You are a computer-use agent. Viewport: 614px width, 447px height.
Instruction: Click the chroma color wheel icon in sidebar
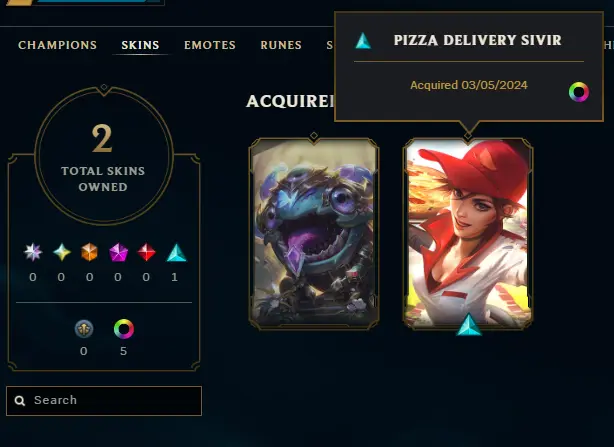point(124,329)
